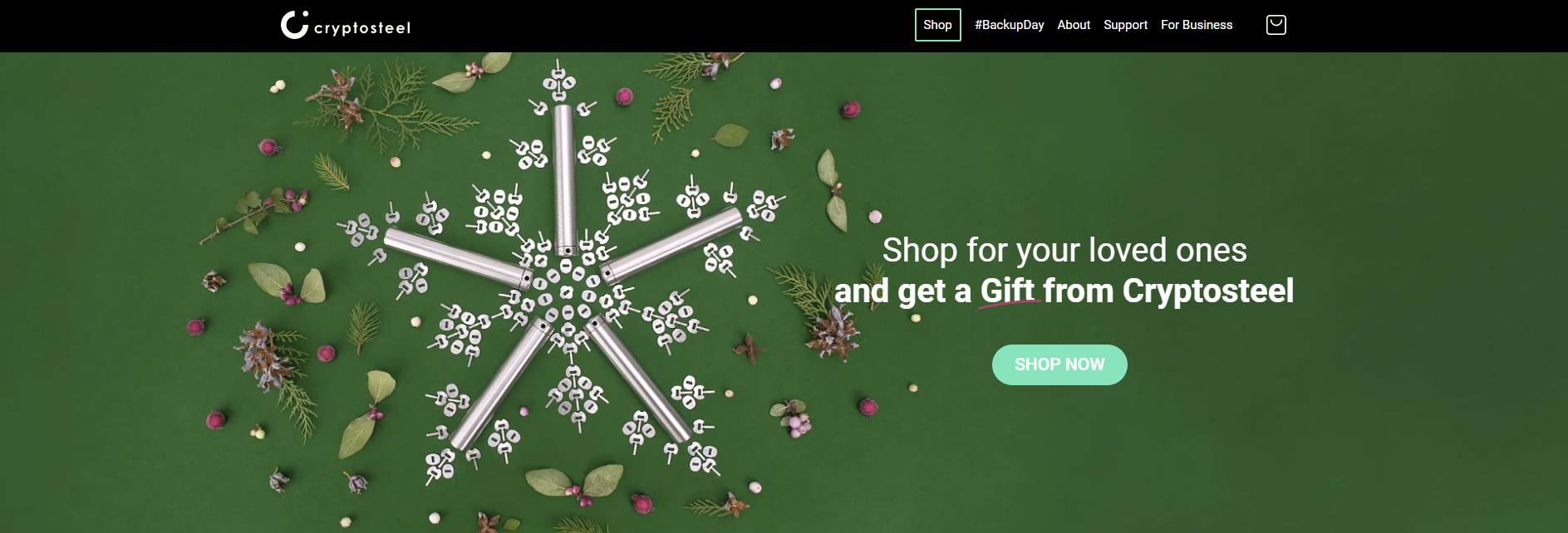Open the For Business page
This screenshot has height=533, width=1568.
click(x=1197, y=25)
